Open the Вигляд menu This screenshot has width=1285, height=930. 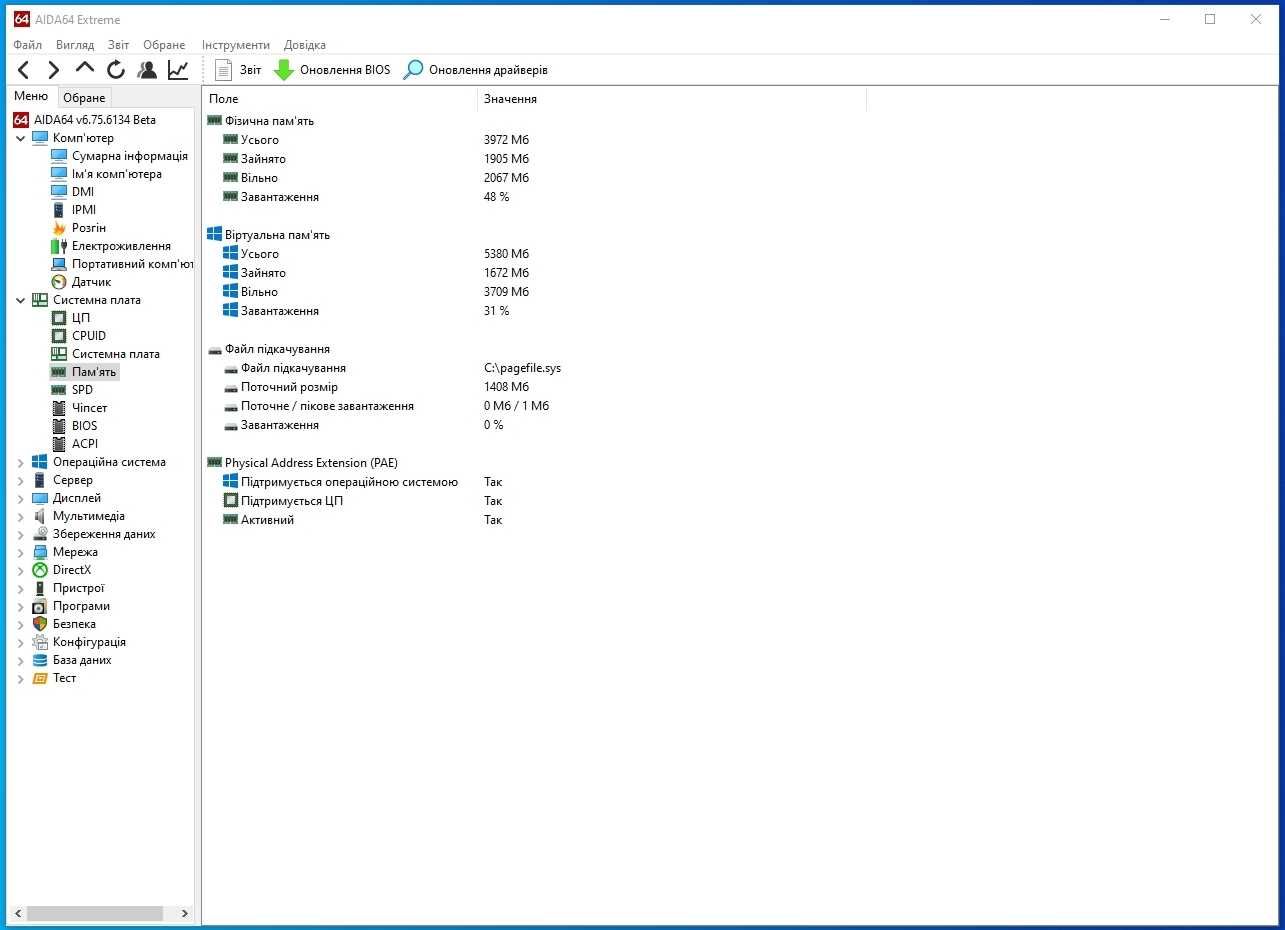point(75,45)
